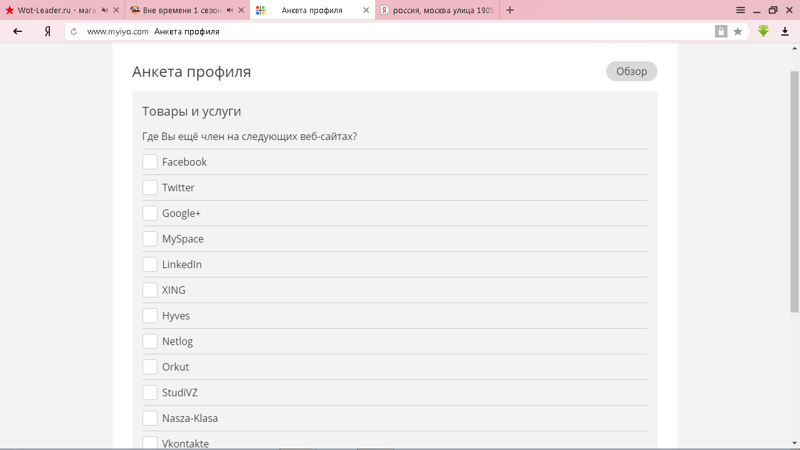The width and height of the screenshot is (800, 450).
Task: Go back with the browser back arrow
Action: 17,32
